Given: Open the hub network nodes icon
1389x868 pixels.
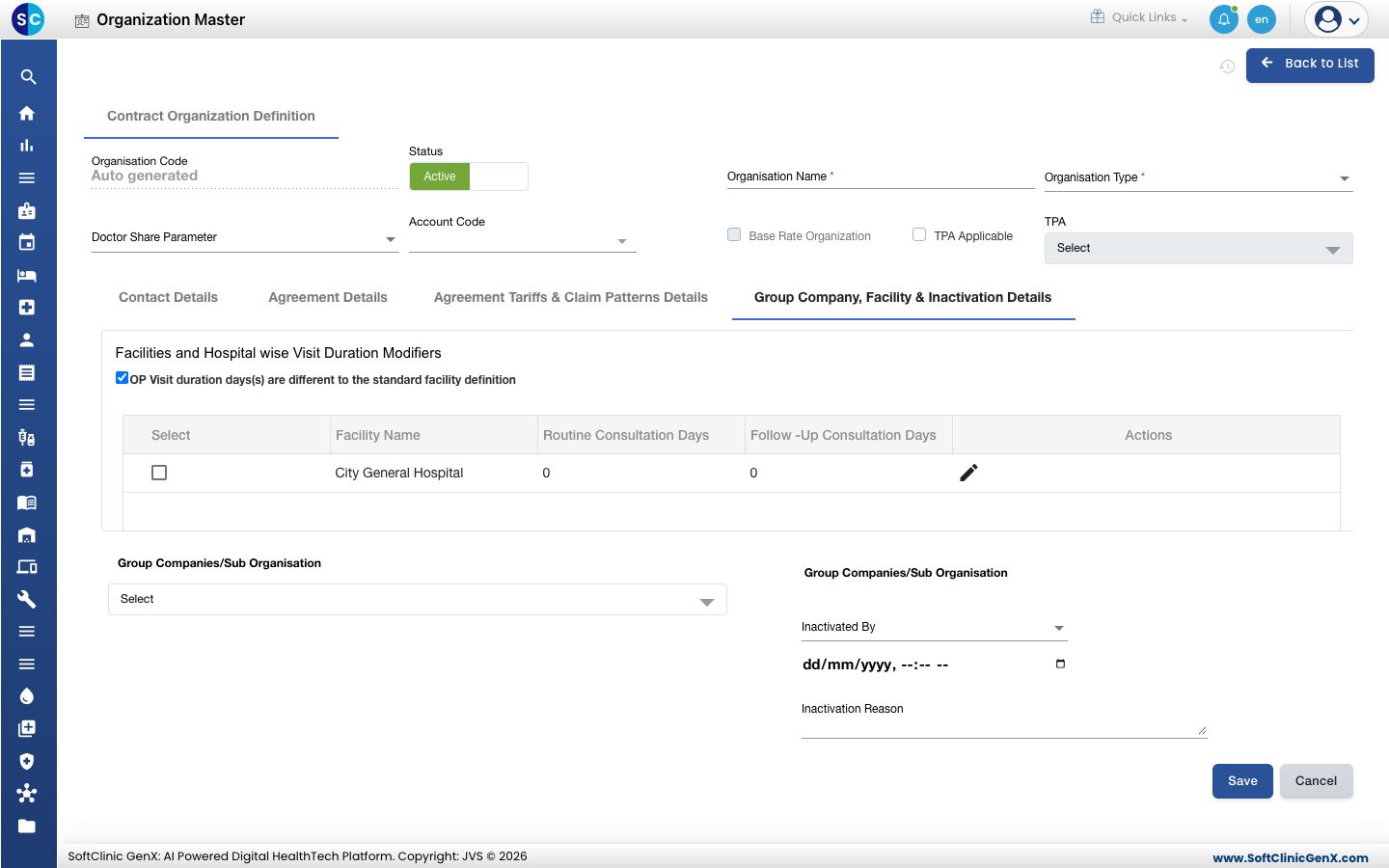Looking at the screenshot, I should [x=27, y=794].
